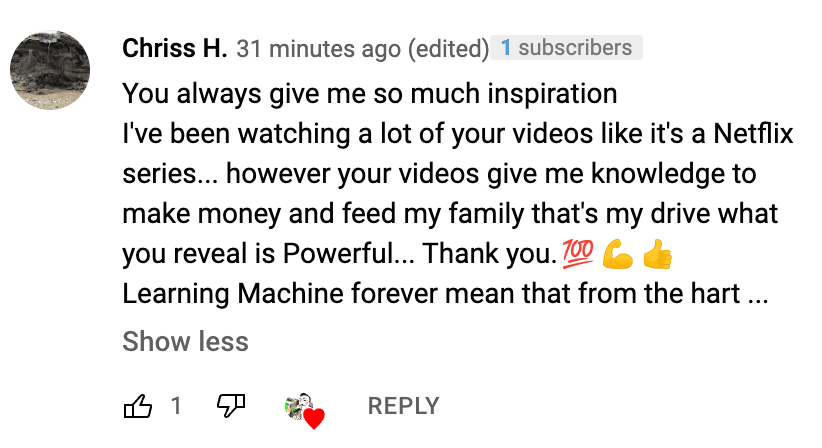The height and width of the screenshot is (448, 822).
Task: Click the flexed bicep emoji
Action: (x=618, y=255)
